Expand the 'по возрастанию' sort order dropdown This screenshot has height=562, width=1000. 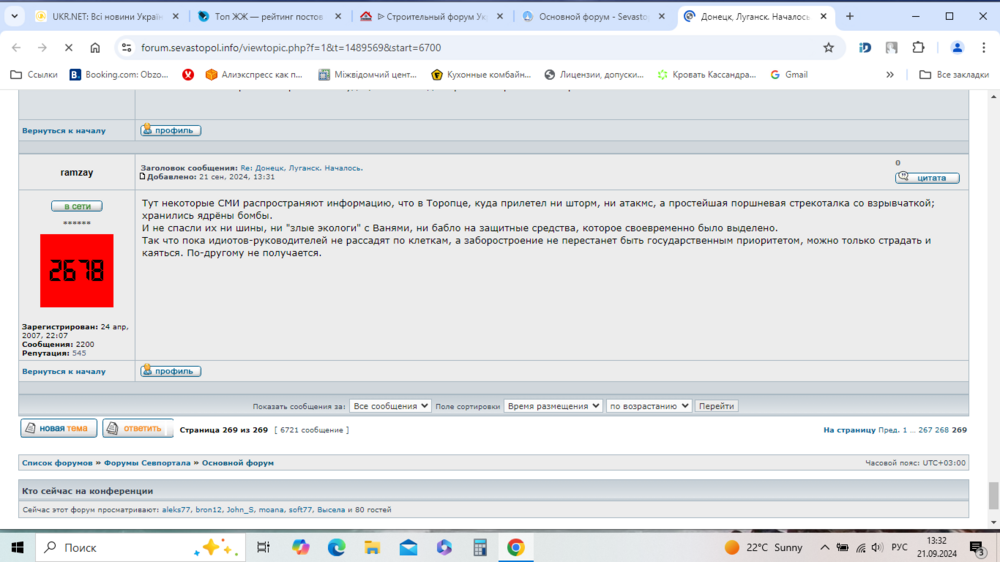click(x=649, y=406)
